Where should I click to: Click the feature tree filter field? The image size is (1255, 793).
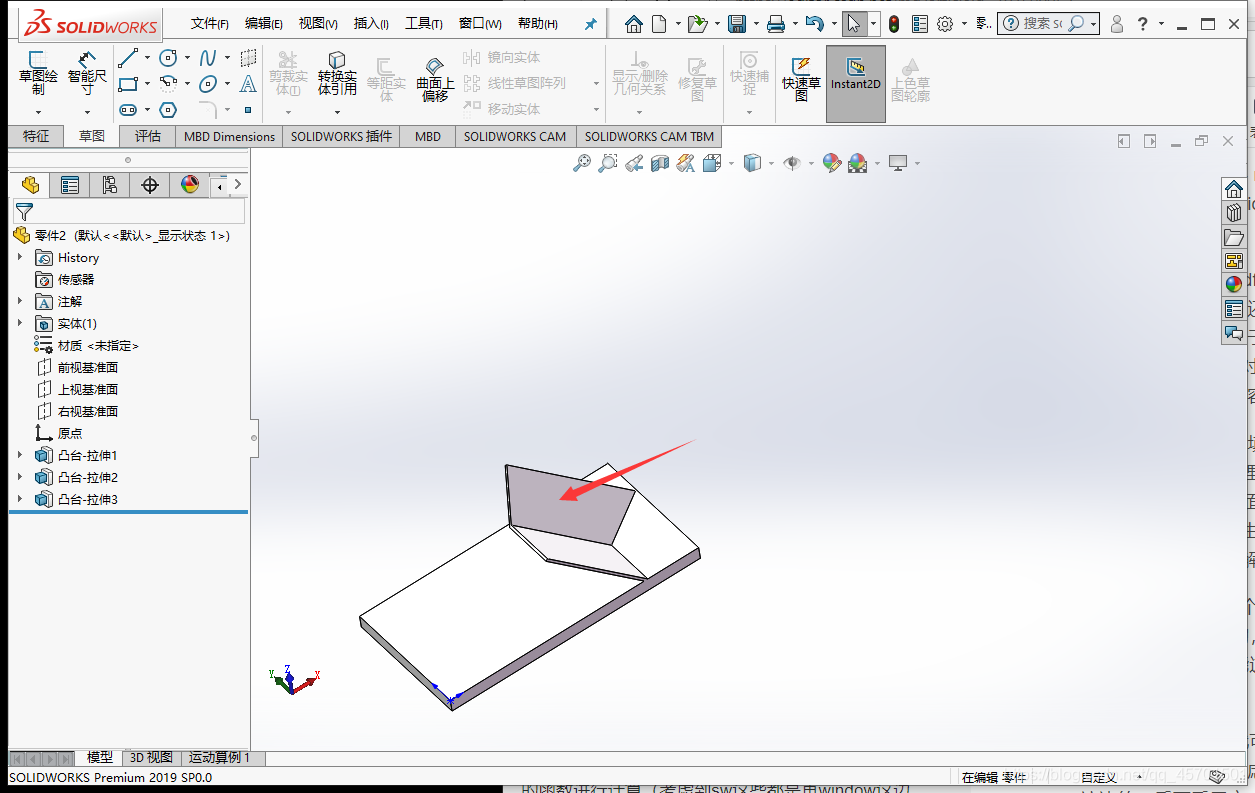[x=128, y=211]
